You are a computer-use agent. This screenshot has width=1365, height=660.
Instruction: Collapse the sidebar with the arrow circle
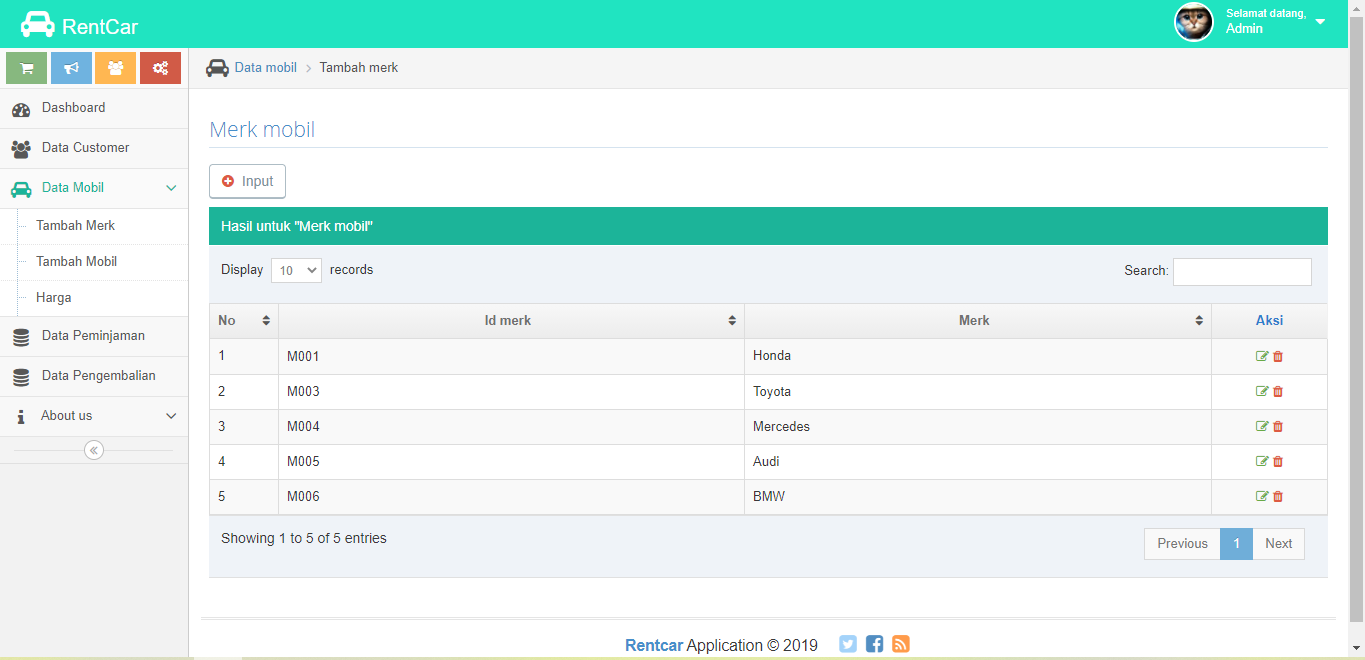93,450
